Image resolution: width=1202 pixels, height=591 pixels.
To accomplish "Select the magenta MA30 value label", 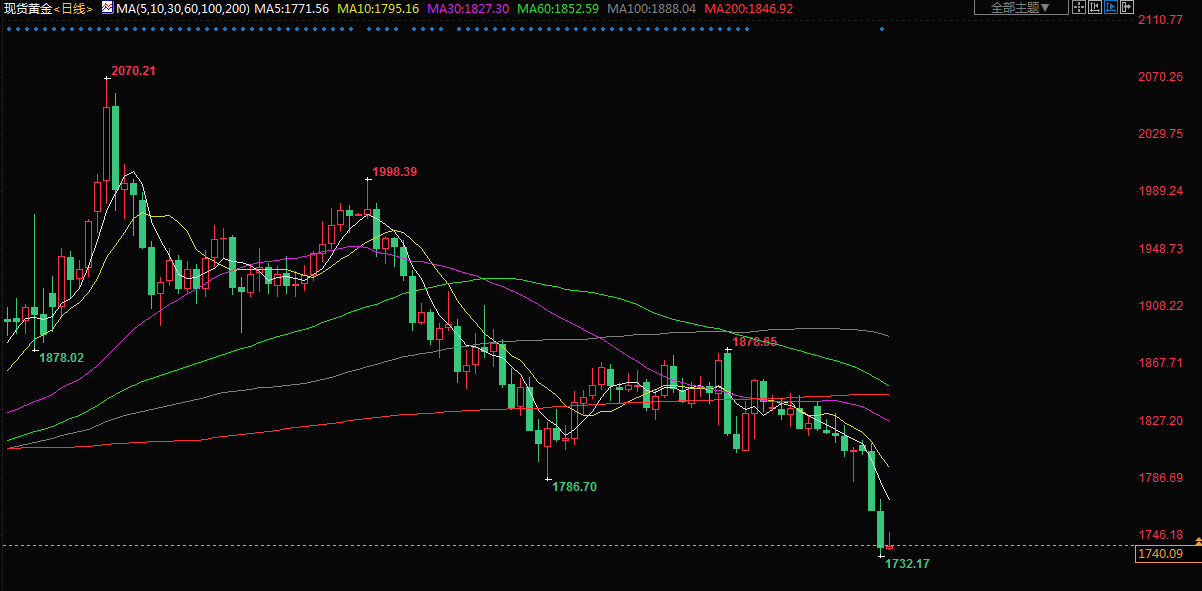I will pyautogui.click(x=468, y=8).
